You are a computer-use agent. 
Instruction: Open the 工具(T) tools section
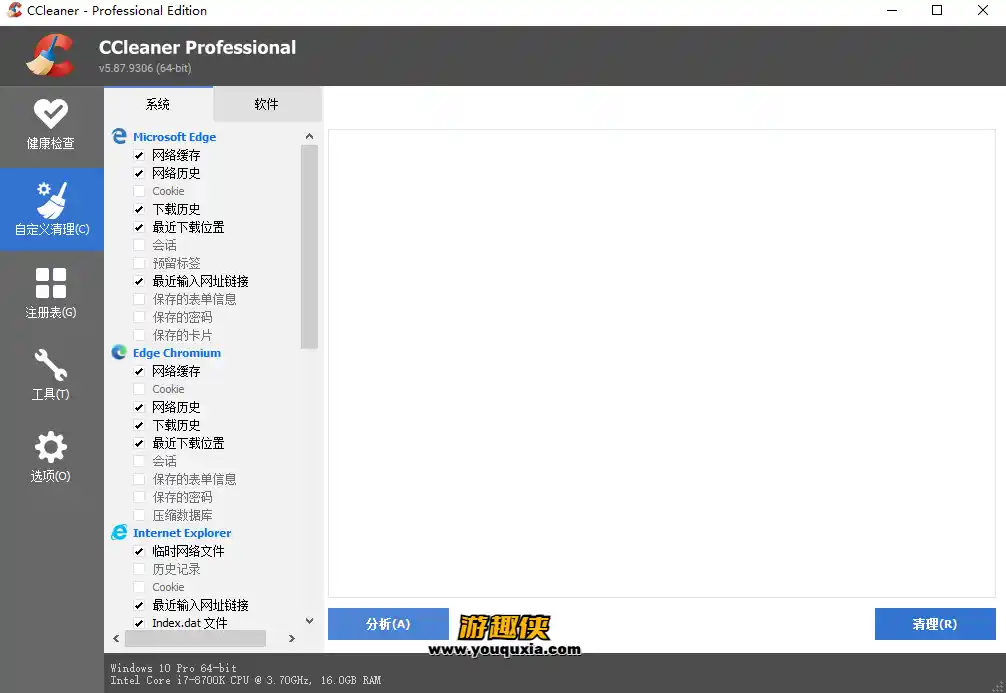pyautogui.click(x=51, y=375)
